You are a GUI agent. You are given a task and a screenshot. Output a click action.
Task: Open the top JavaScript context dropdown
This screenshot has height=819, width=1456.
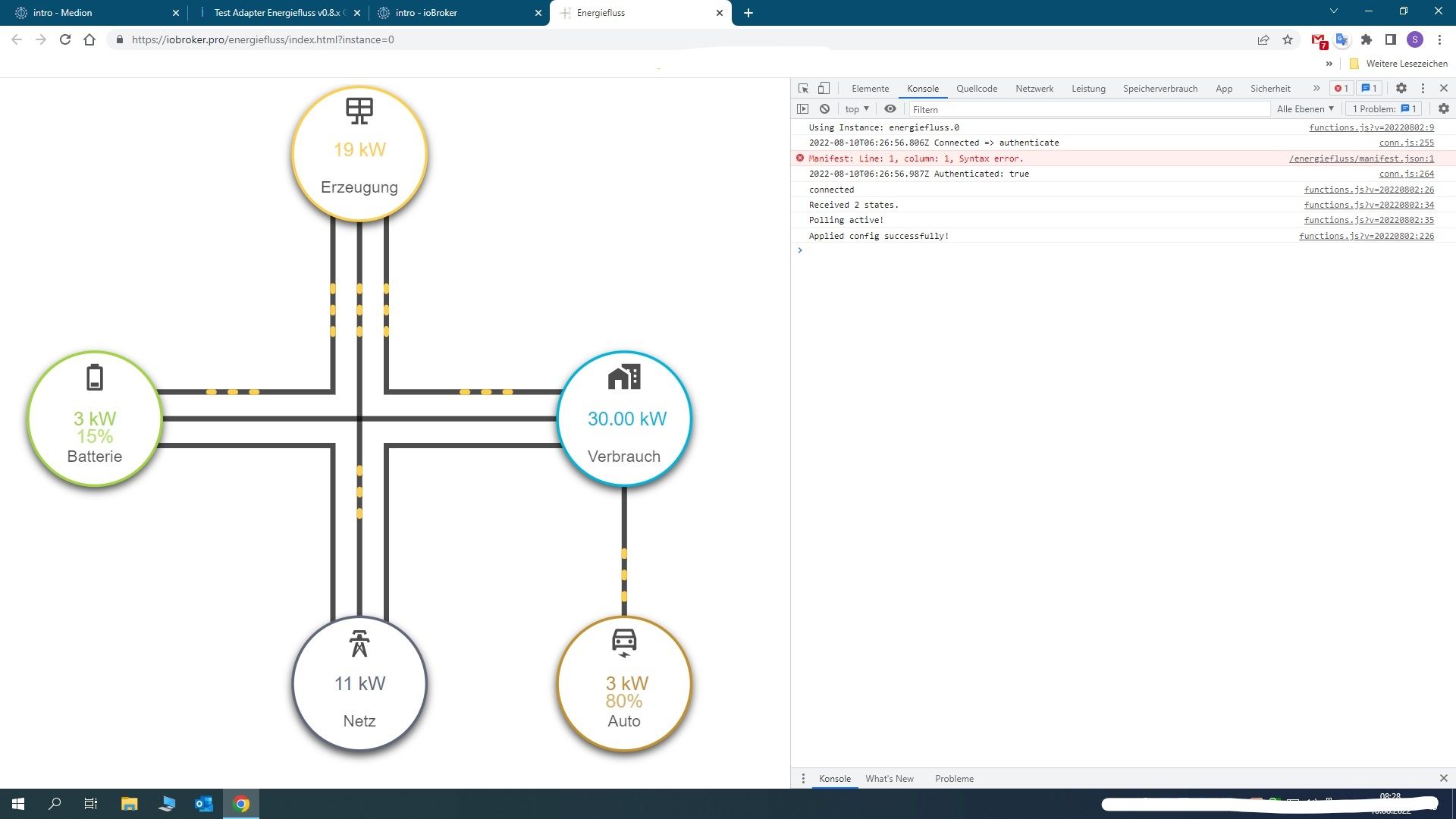[857, 109]
